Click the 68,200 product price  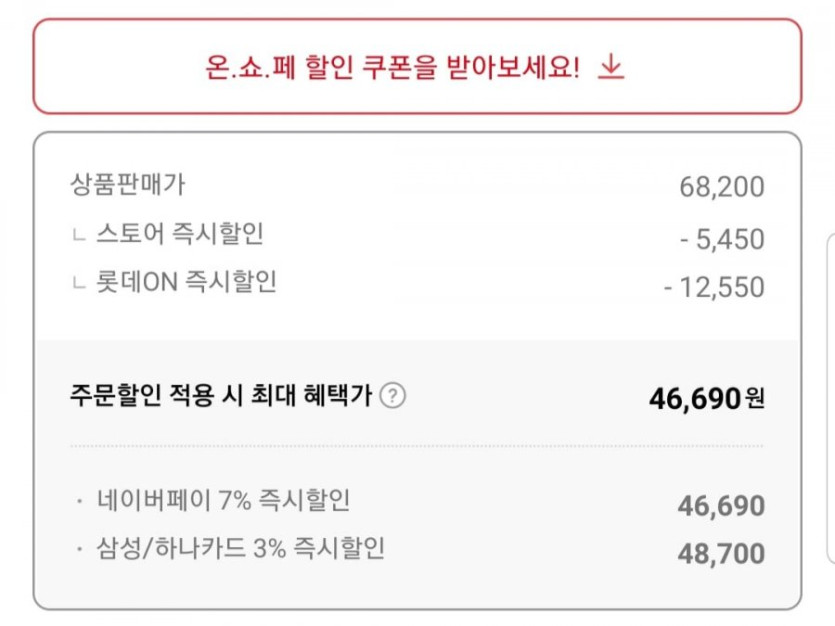[x=721, y=187]
